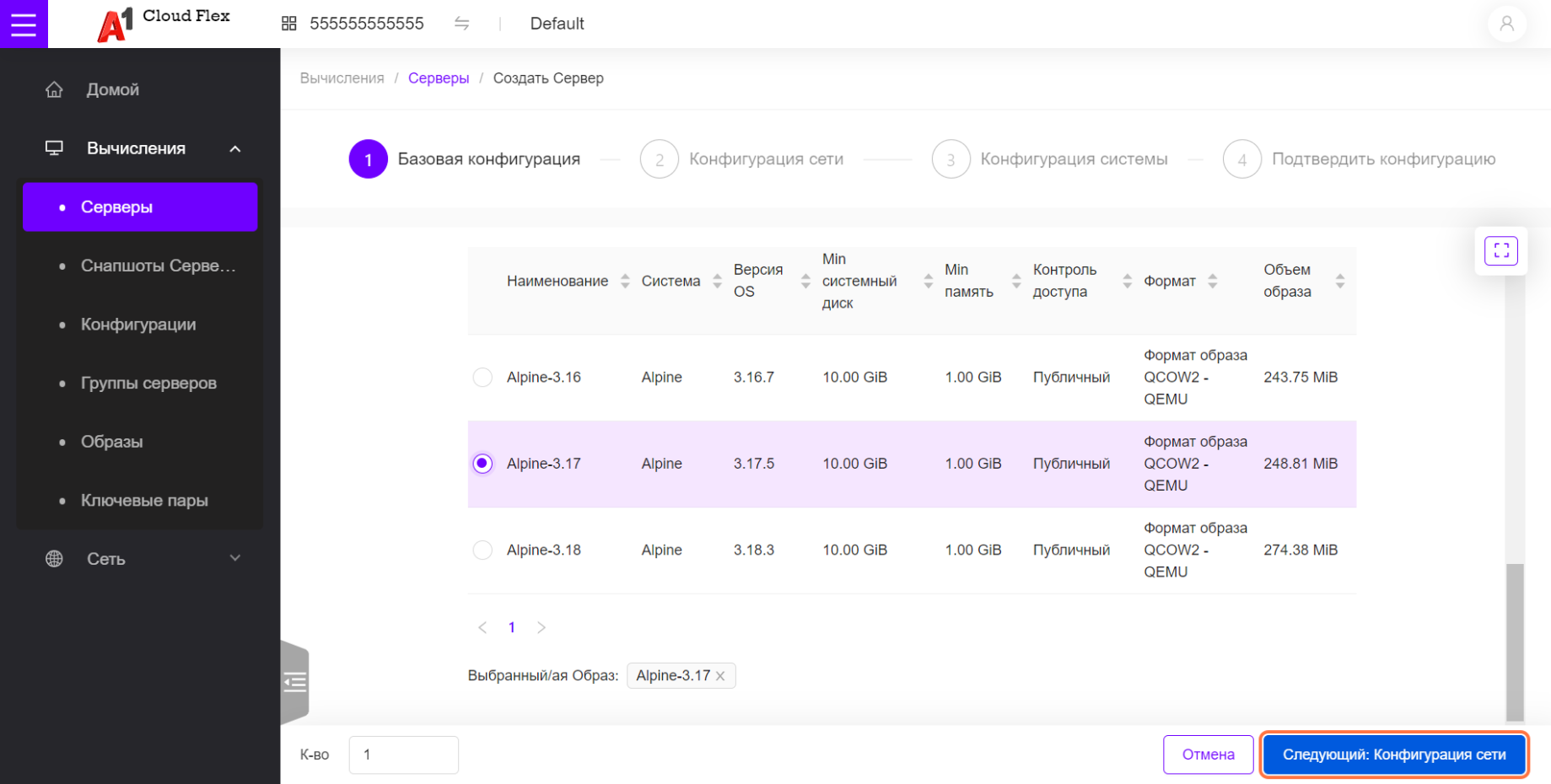Open Снапшоты Серверов in sidebar
Viewport: 1551px width, 784px height.
(140, 266)
